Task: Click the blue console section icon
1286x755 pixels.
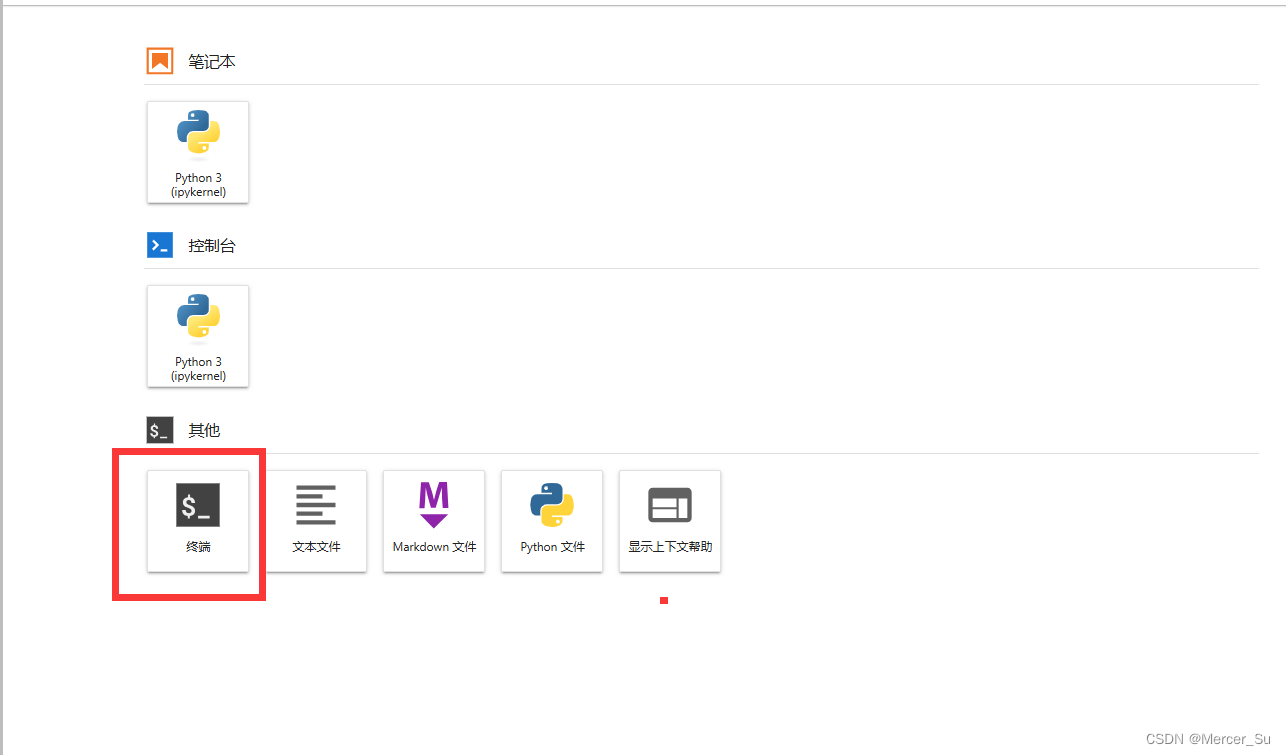Action: click(x=160, y=245)
